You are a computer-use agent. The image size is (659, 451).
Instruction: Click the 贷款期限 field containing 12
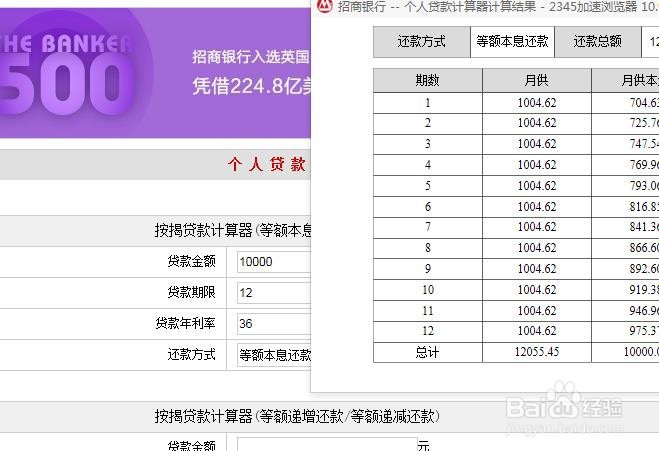(274, 293)
